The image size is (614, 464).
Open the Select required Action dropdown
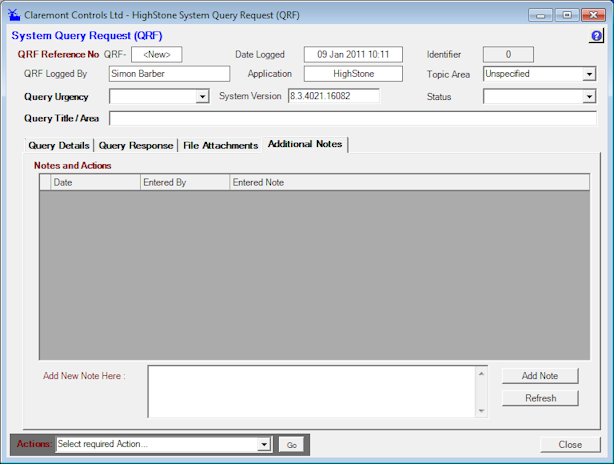pos(264,444)
